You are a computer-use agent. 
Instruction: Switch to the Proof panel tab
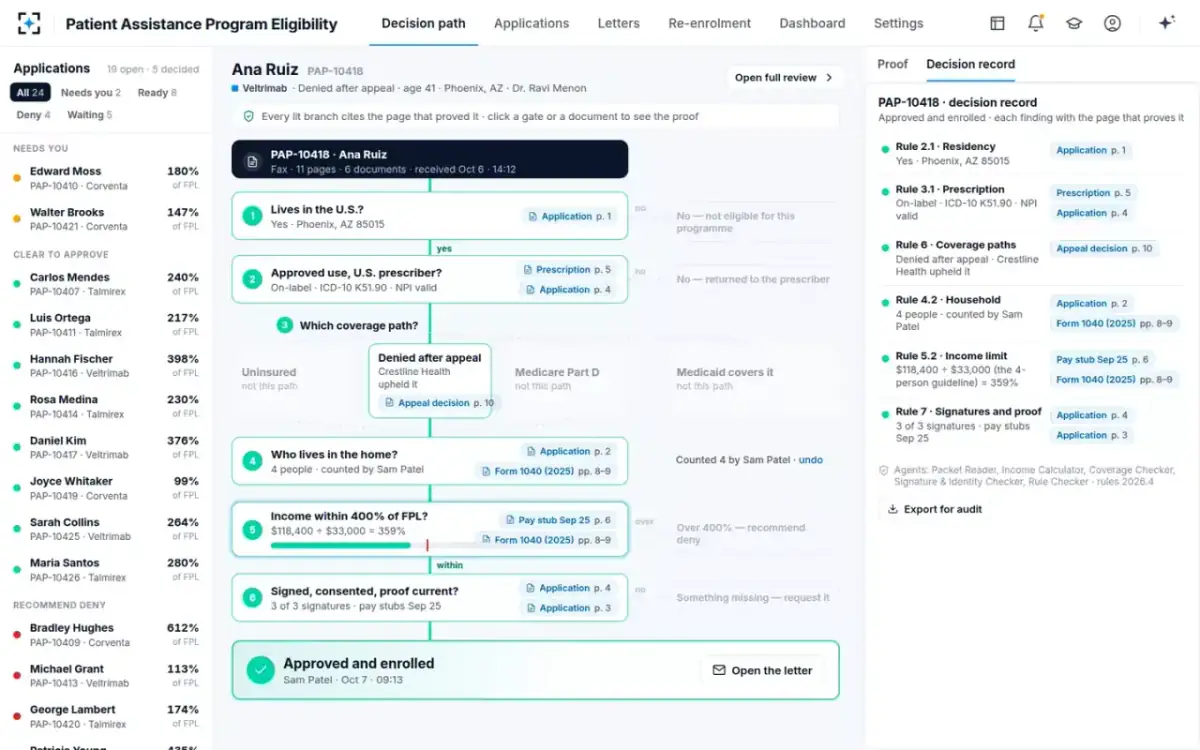(x=892, y=64)
